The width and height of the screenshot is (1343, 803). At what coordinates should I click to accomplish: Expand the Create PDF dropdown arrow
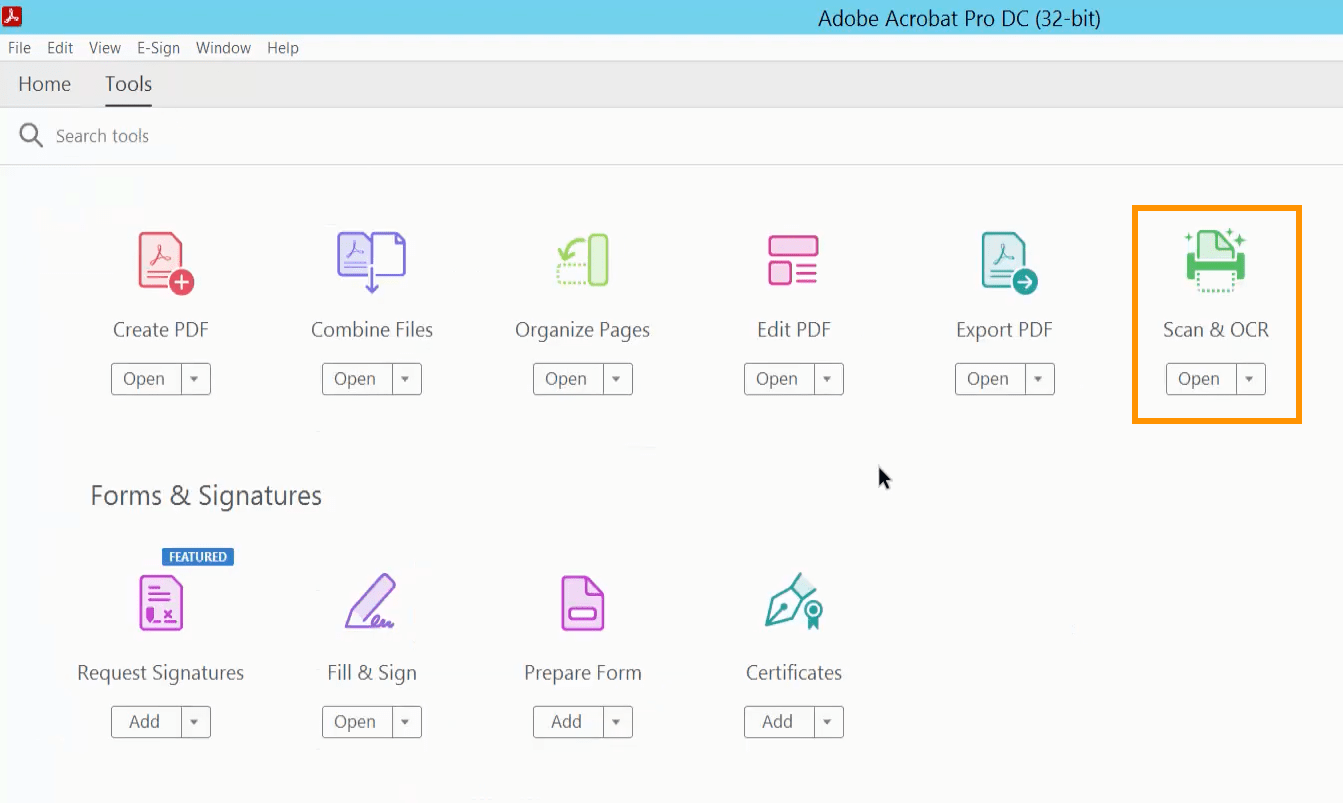(x=195, y=379)
